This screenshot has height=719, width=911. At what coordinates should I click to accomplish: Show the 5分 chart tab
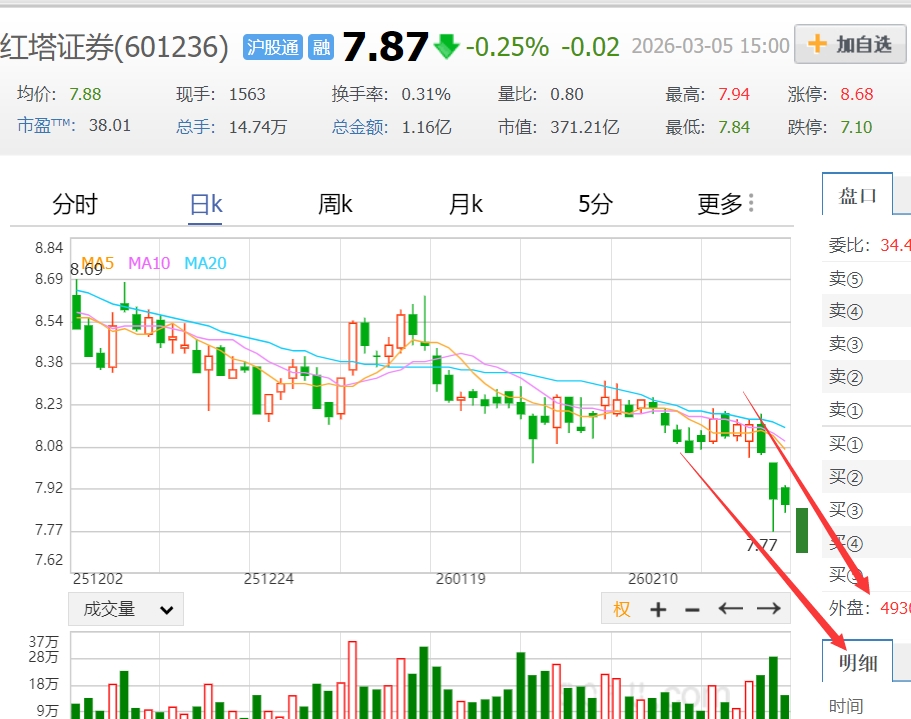pos(596,204)
